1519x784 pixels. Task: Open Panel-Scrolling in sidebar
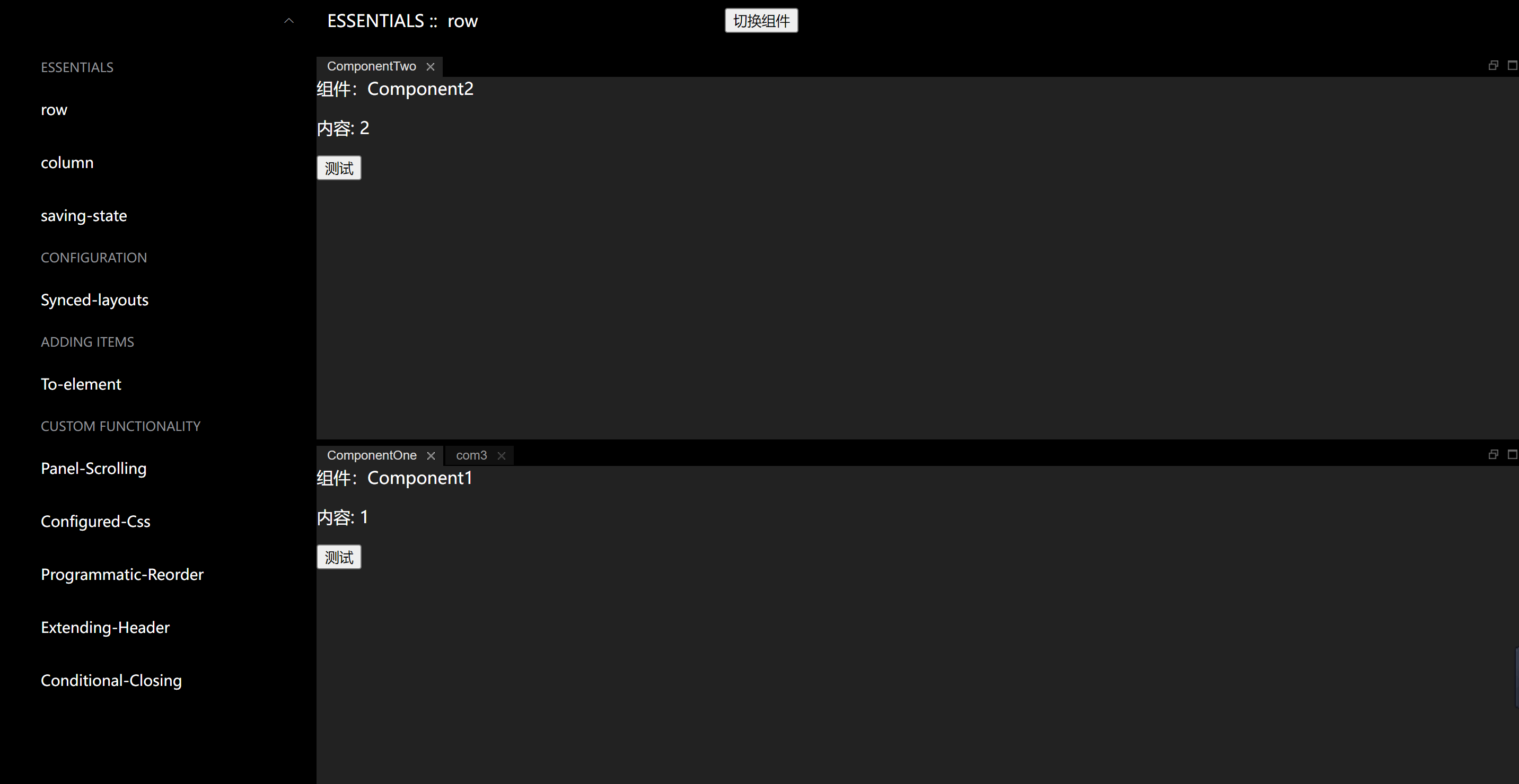coord(94,469)
